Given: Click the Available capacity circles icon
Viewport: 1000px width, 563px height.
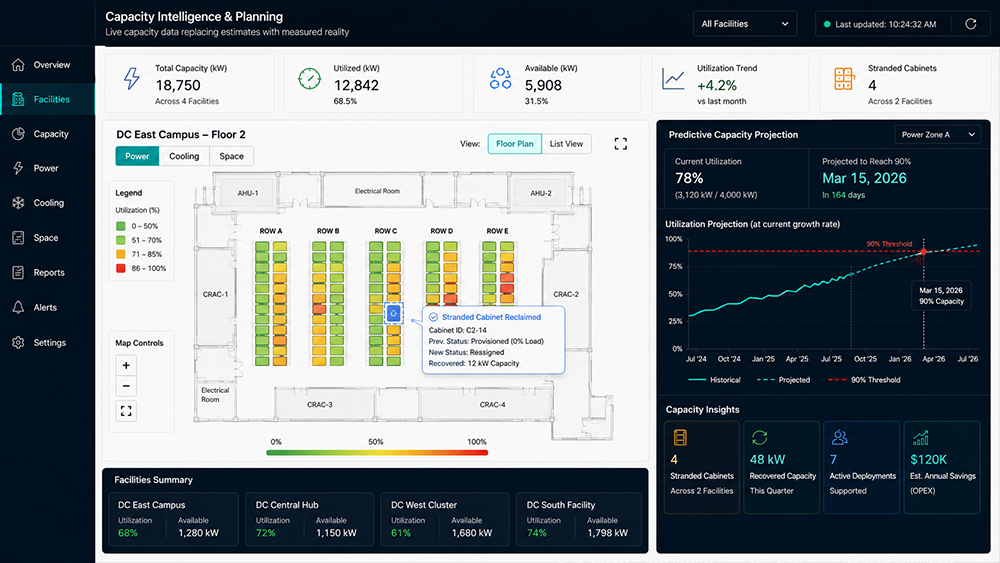Looking at the screenshot, I should (501, 78).
